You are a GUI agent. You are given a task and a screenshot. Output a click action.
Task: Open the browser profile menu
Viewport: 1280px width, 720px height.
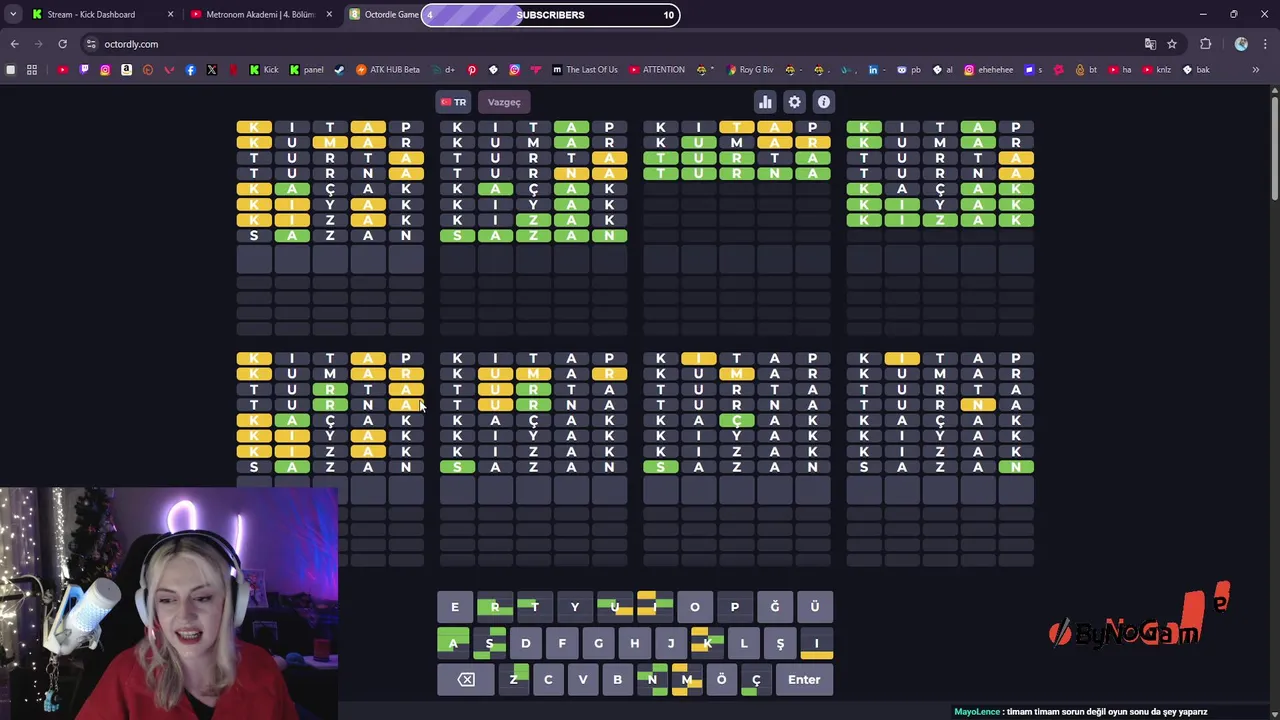[x=1241, y=44]
